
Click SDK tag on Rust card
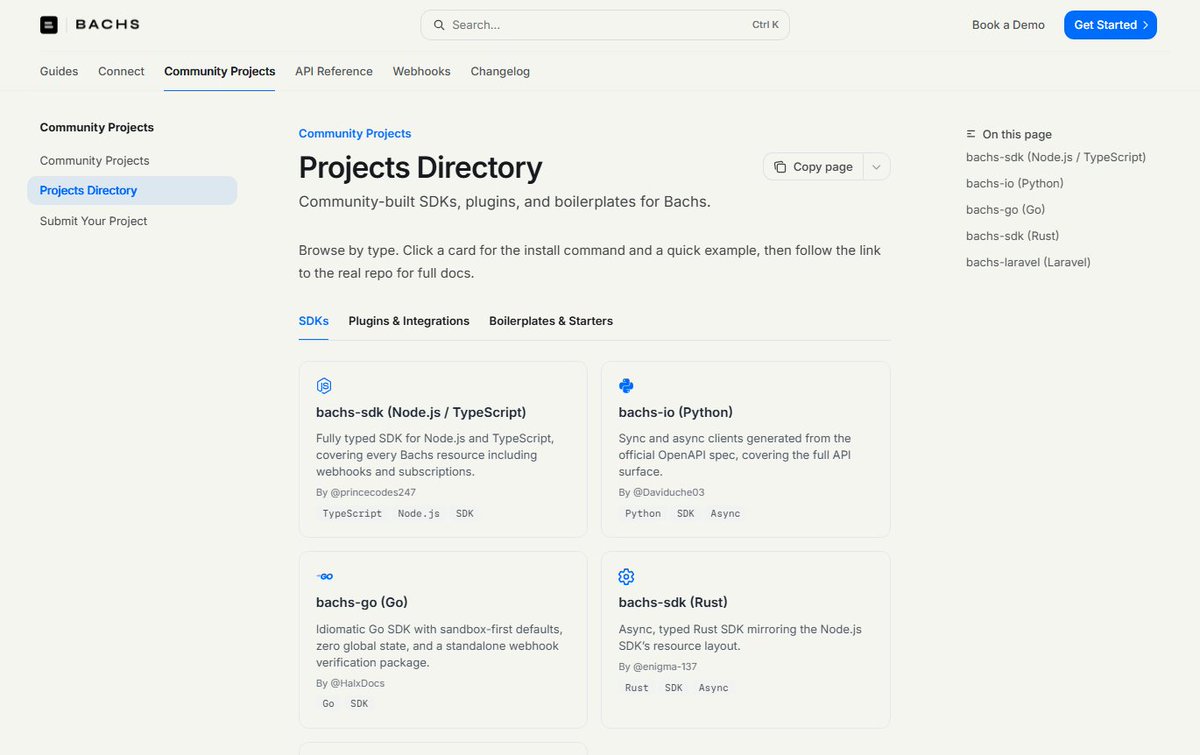(674, 687)
